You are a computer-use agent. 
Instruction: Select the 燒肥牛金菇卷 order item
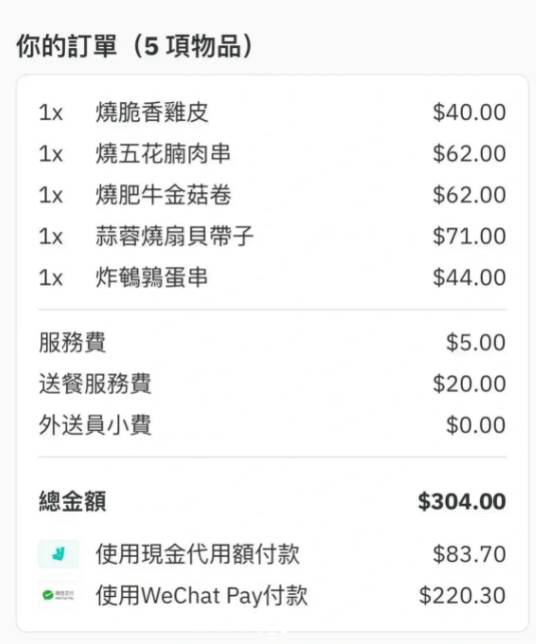[x=272, y=195]
